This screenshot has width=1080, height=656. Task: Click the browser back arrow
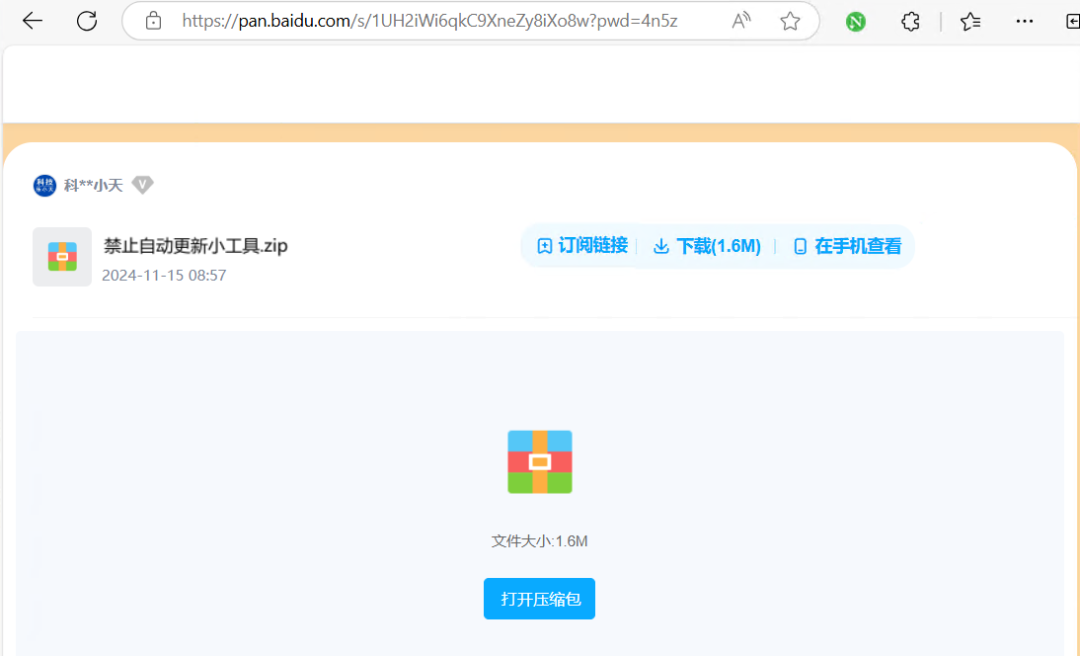[32, 21]
